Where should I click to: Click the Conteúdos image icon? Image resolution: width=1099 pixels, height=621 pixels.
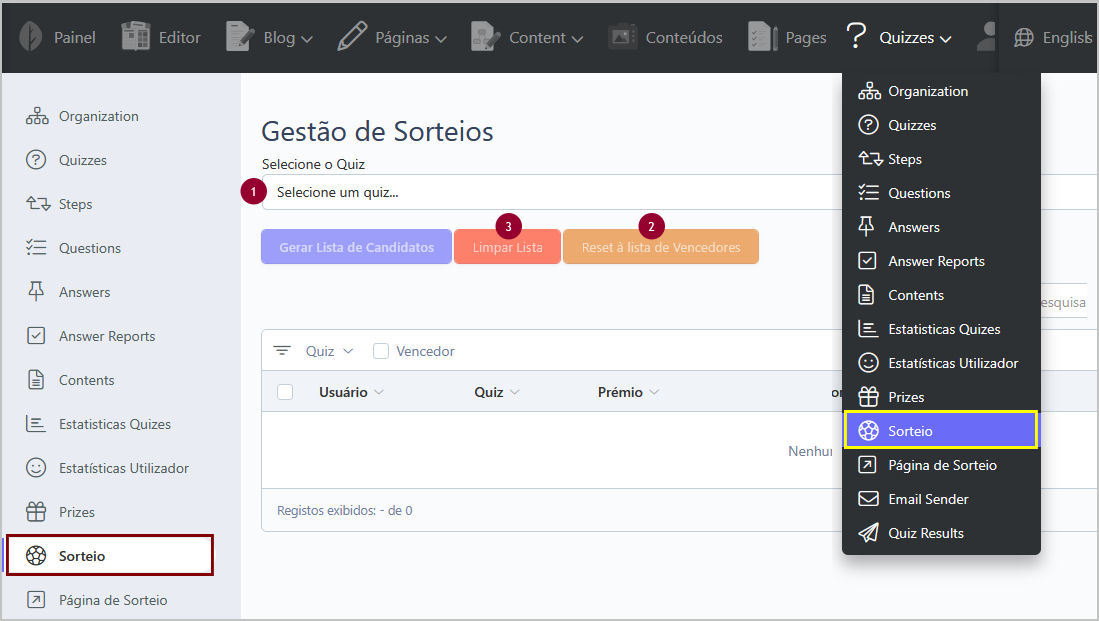622,36
